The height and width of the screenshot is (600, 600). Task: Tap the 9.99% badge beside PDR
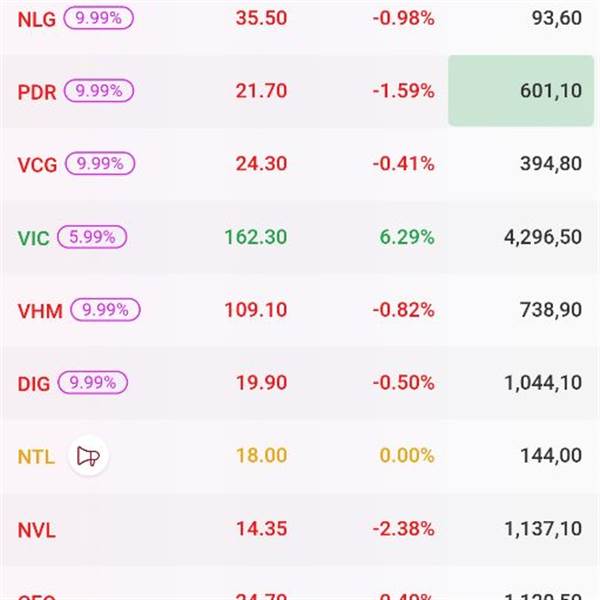(98, 91)
